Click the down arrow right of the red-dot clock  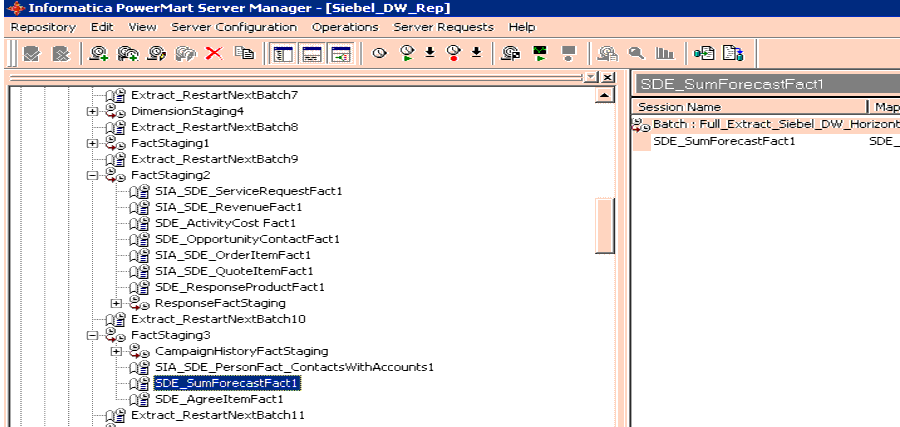click(476, 53)
